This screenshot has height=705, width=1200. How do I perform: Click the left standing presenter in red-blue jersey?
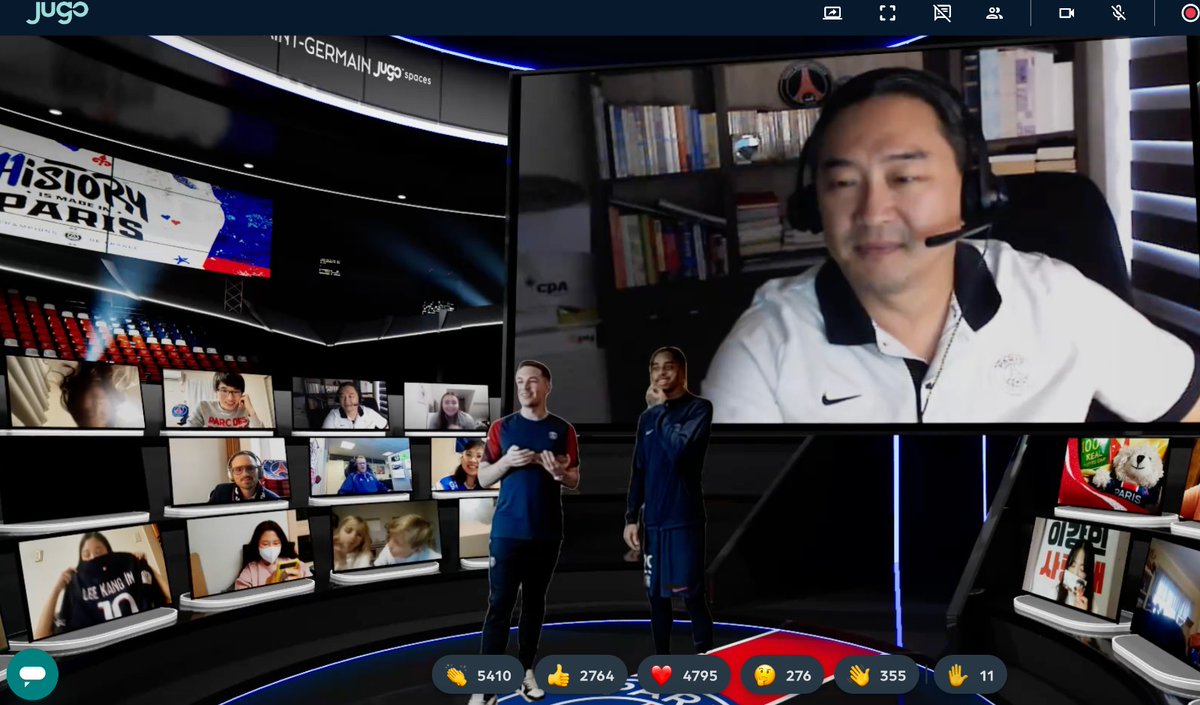[x=529, y=530]
